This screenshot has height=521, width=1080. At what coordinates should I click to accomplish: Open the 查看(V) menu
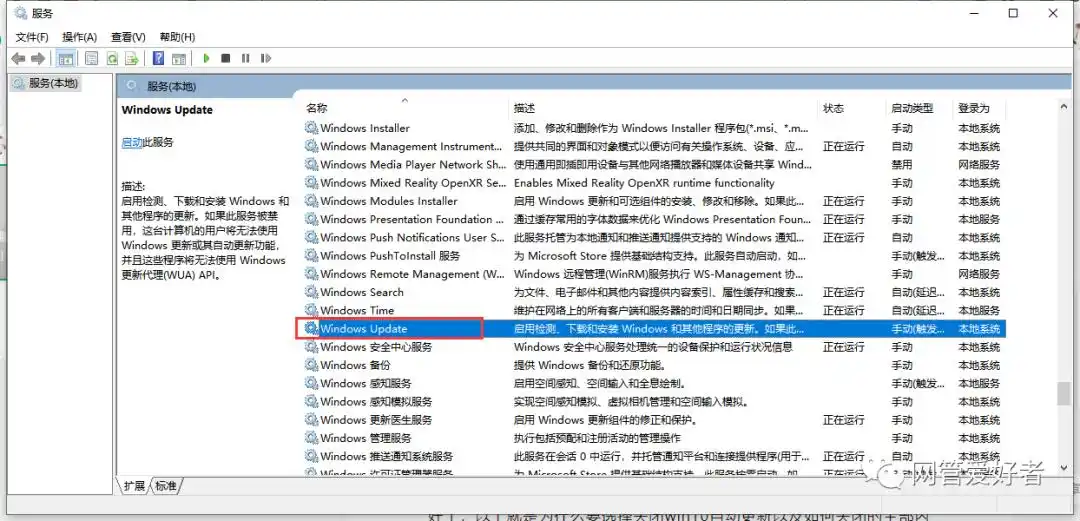129,37
